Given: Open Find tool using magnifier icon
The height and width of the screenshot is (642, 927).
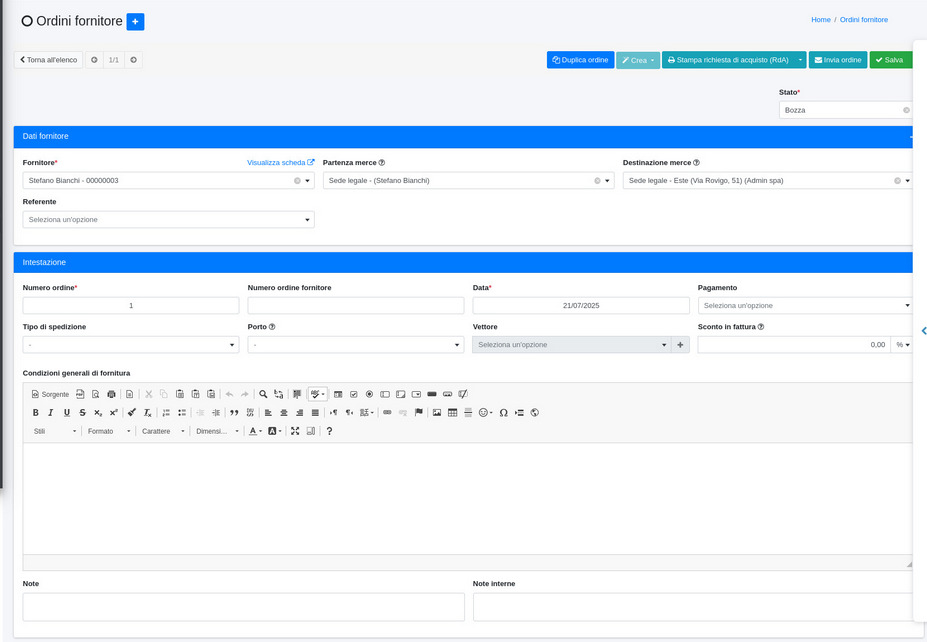Looking at the screenshot, I should click(x=263, y=394).
